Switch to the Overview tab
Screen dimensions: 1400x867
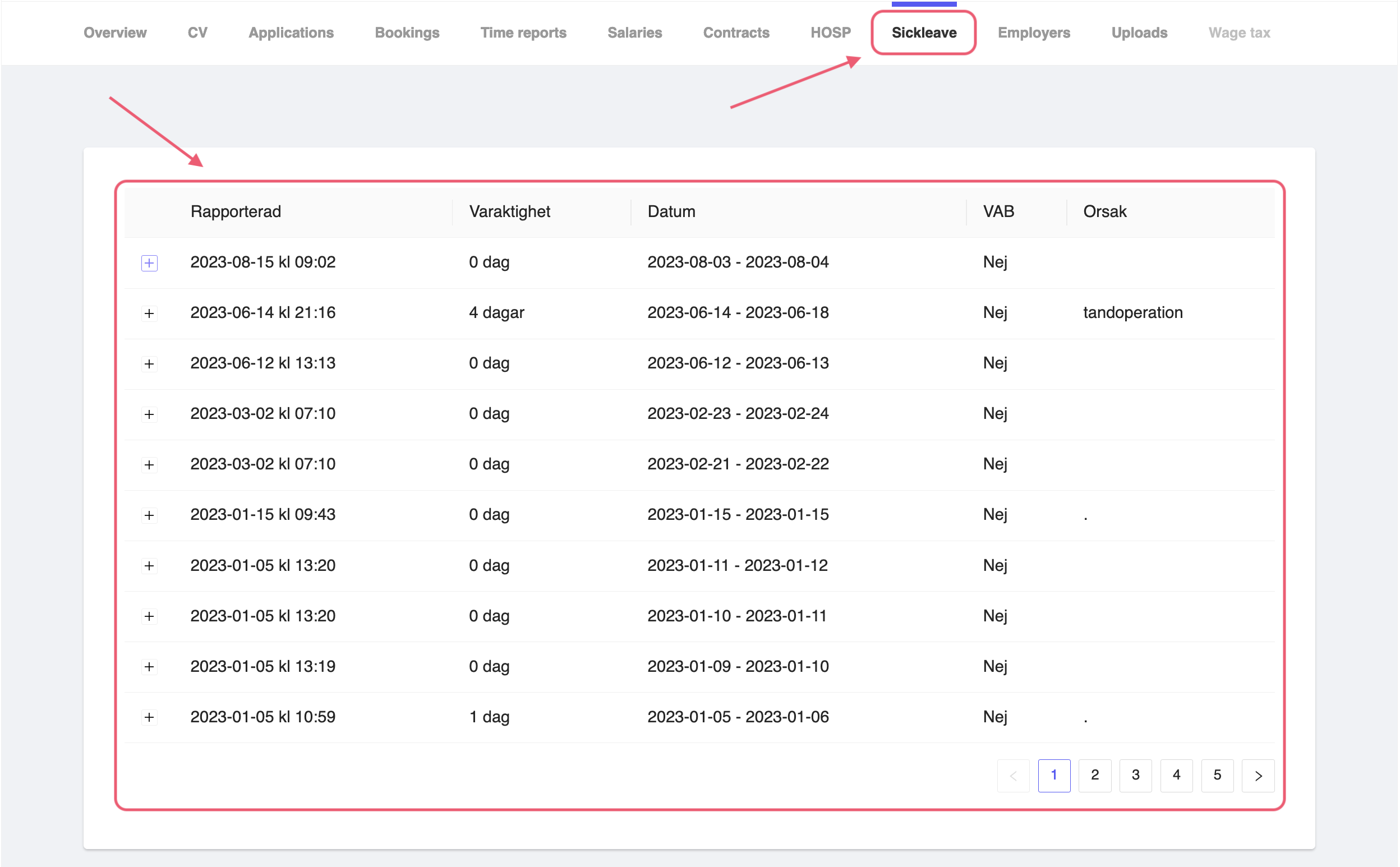pyautogui.click(x=114, y=33)
